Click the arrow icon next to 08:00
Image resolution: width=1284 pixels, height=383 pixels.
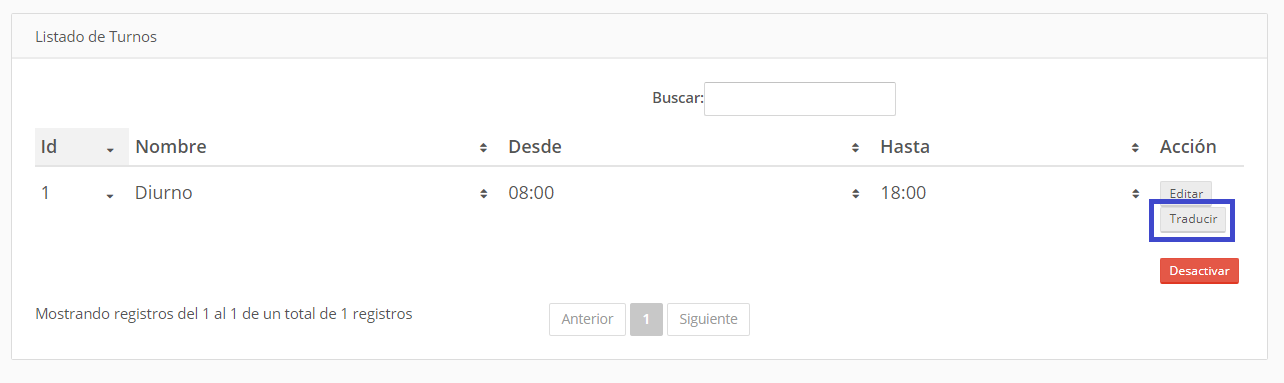coord(855,194)
